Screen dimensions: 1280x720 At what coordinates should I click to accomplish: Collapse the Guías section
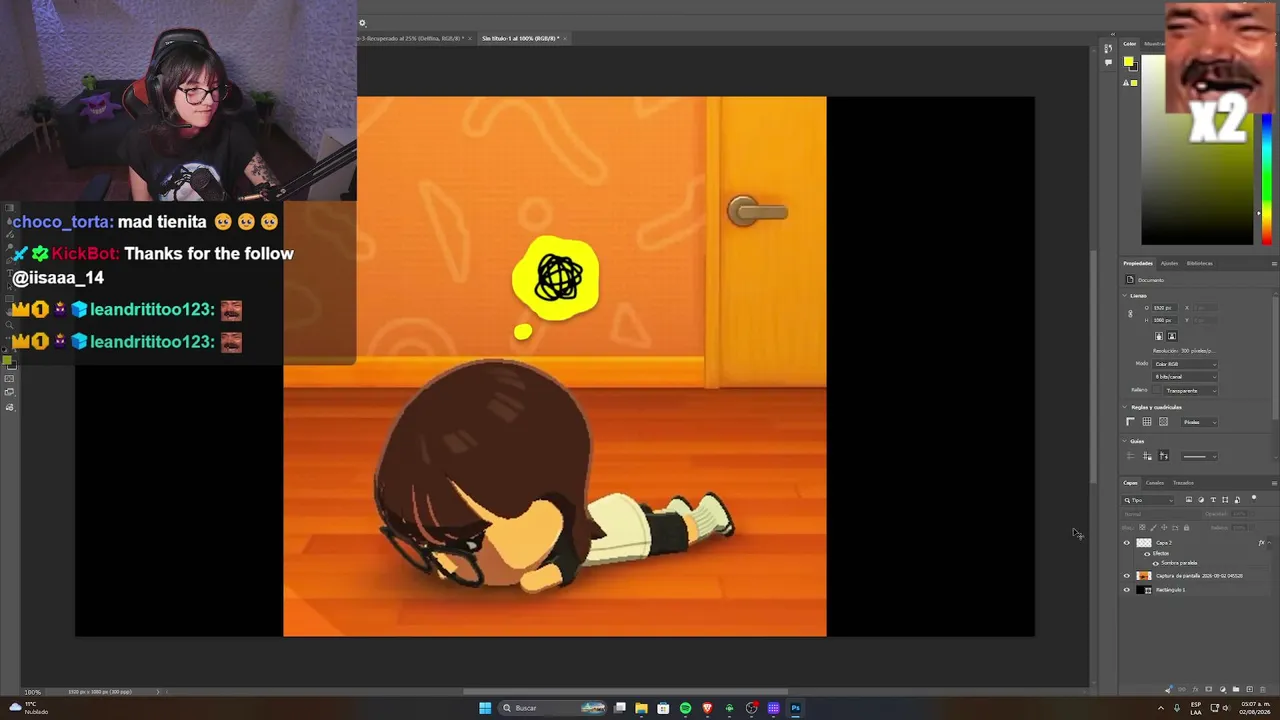(1125, 441)
